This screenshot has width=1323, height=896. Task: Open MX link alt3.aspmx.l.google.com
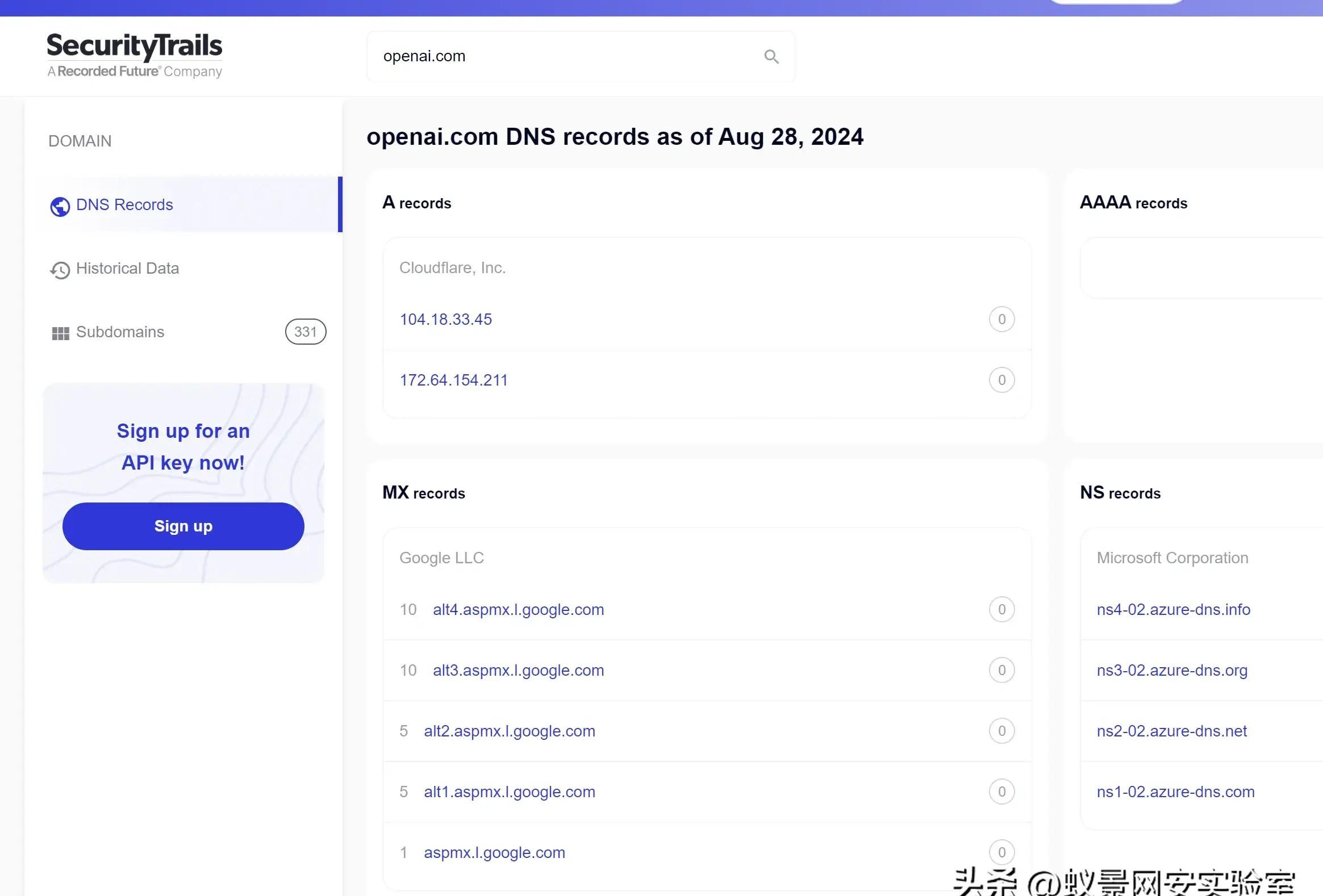pos(519,670)
